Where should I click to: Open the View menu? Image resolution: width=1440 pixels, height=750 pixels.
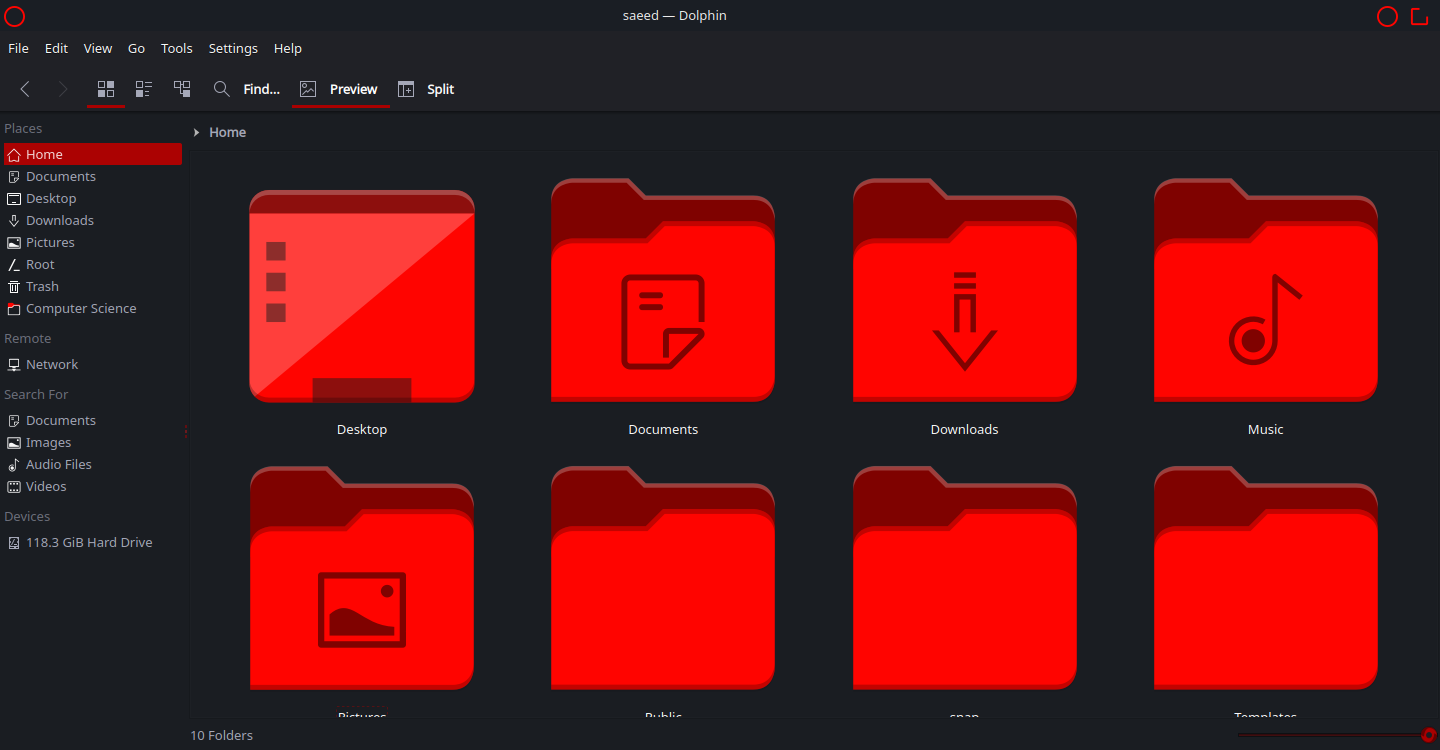[x=98, y=48]
